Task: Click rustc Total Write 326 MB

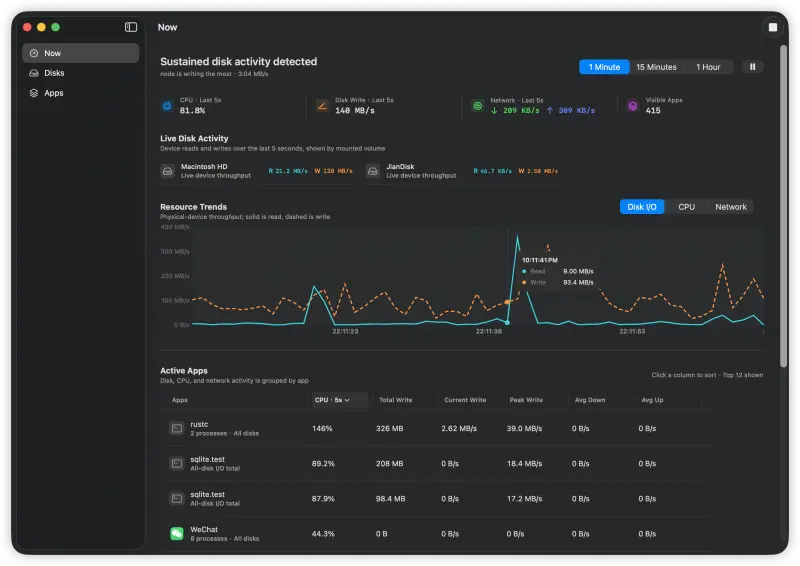Action: [x=389, y=429]
